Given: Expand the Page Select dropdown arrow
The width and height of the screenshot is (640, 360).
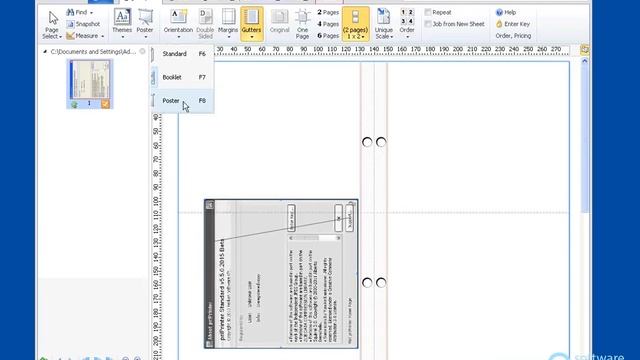Looking at the screenshot, I should click(x=60, y=37).
